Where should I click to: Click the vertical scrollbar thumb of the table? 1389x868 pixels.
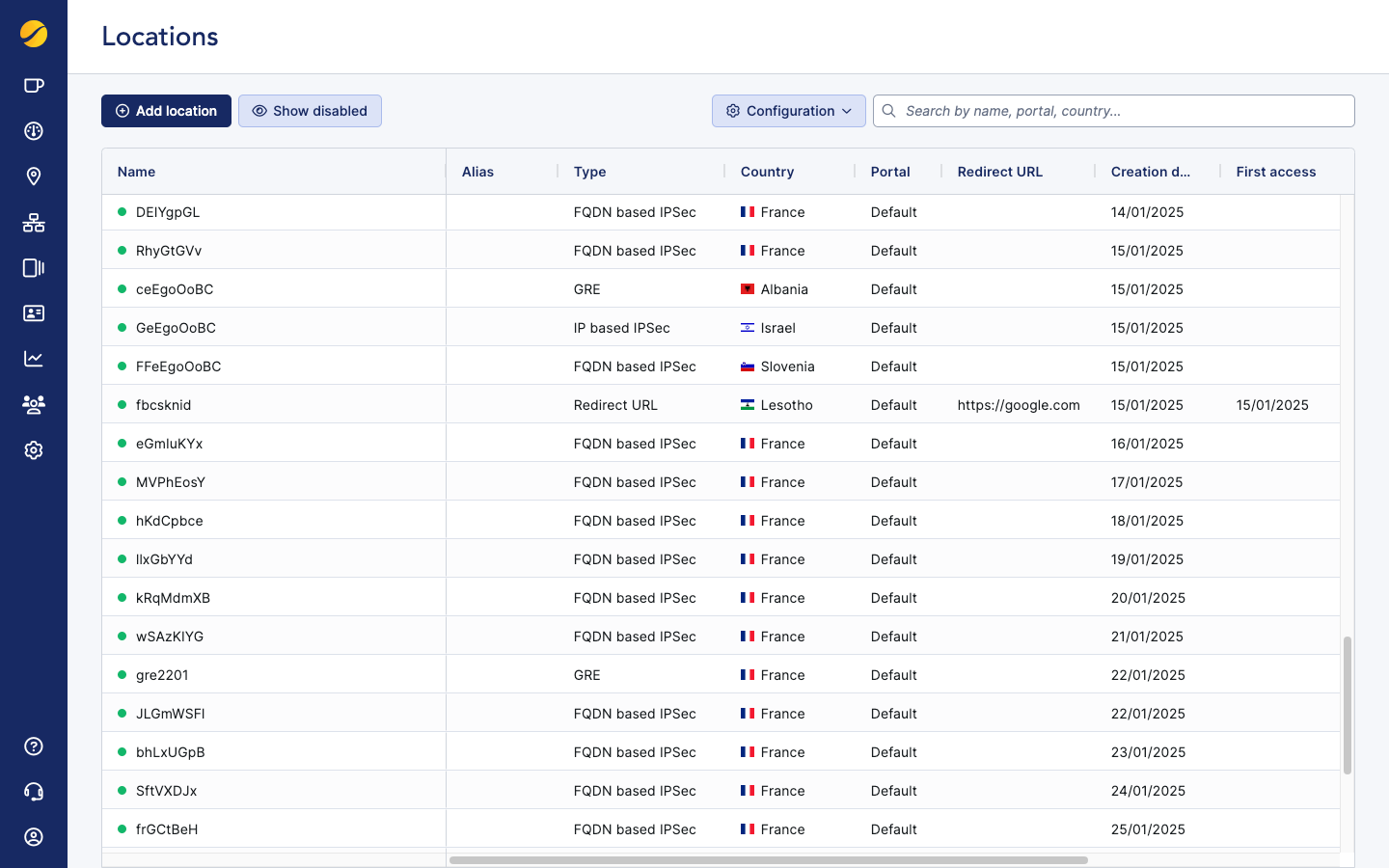pyautogui.click(x=1347, y=704)
